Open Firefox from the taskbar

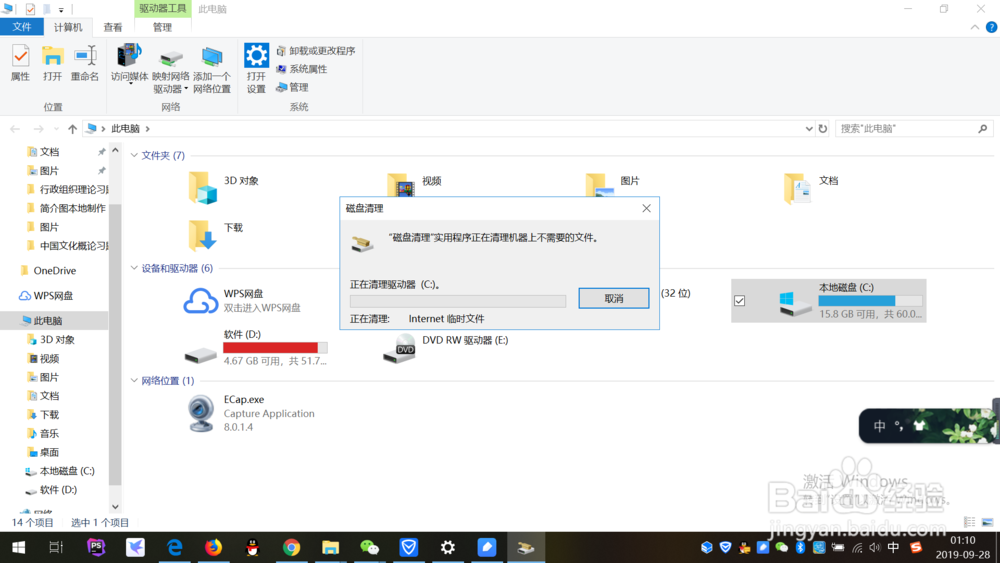(213, 547)
